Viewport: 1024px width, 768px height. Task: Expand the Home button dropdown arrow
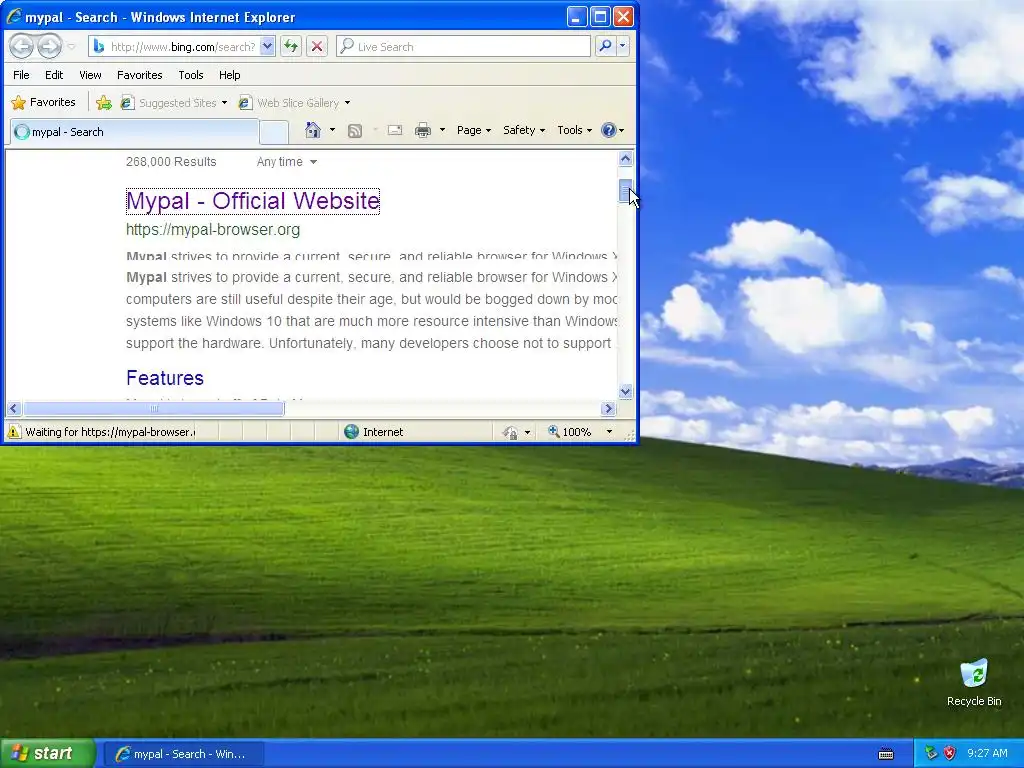(x=332, y=130)
